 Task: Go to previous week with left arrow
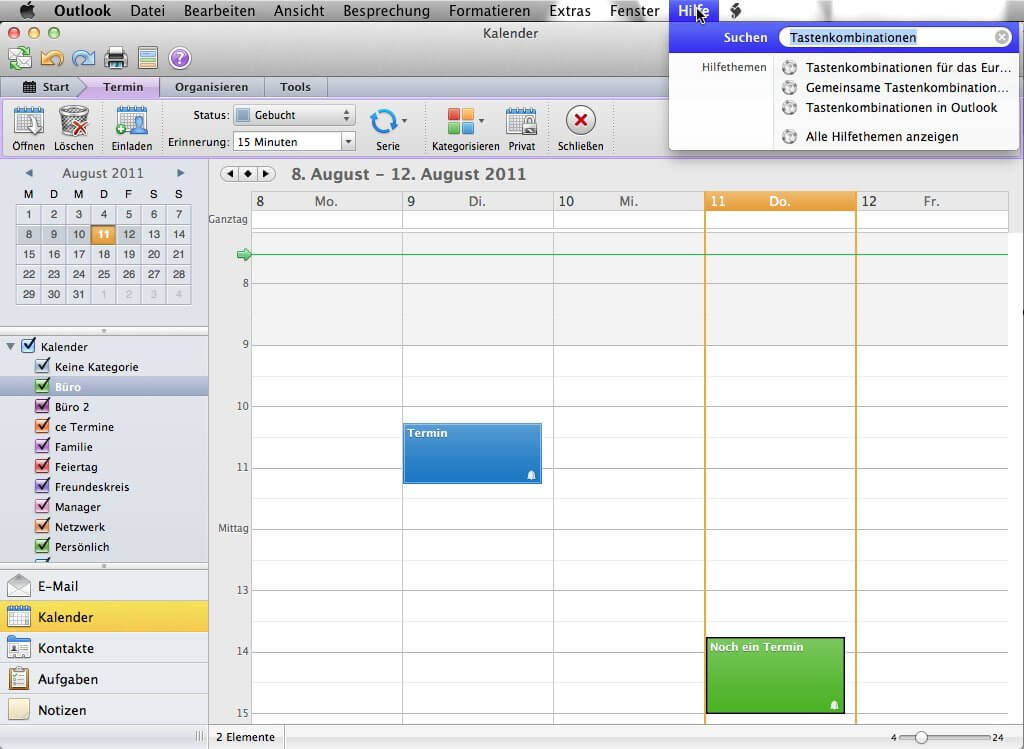[231, 174]
